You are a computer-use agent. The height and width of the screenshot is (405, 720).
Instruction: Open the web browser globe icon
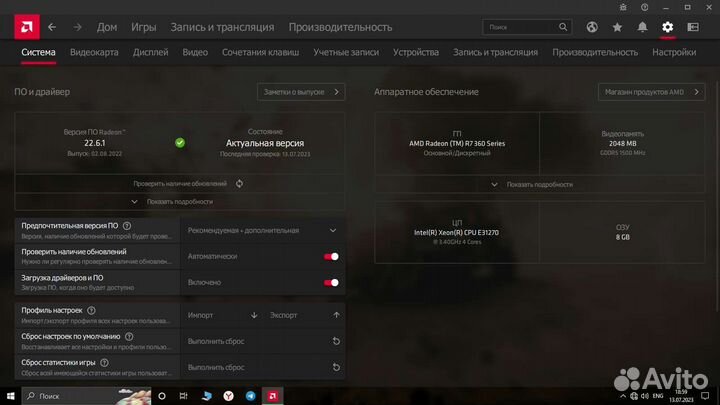tap(592, 27)
